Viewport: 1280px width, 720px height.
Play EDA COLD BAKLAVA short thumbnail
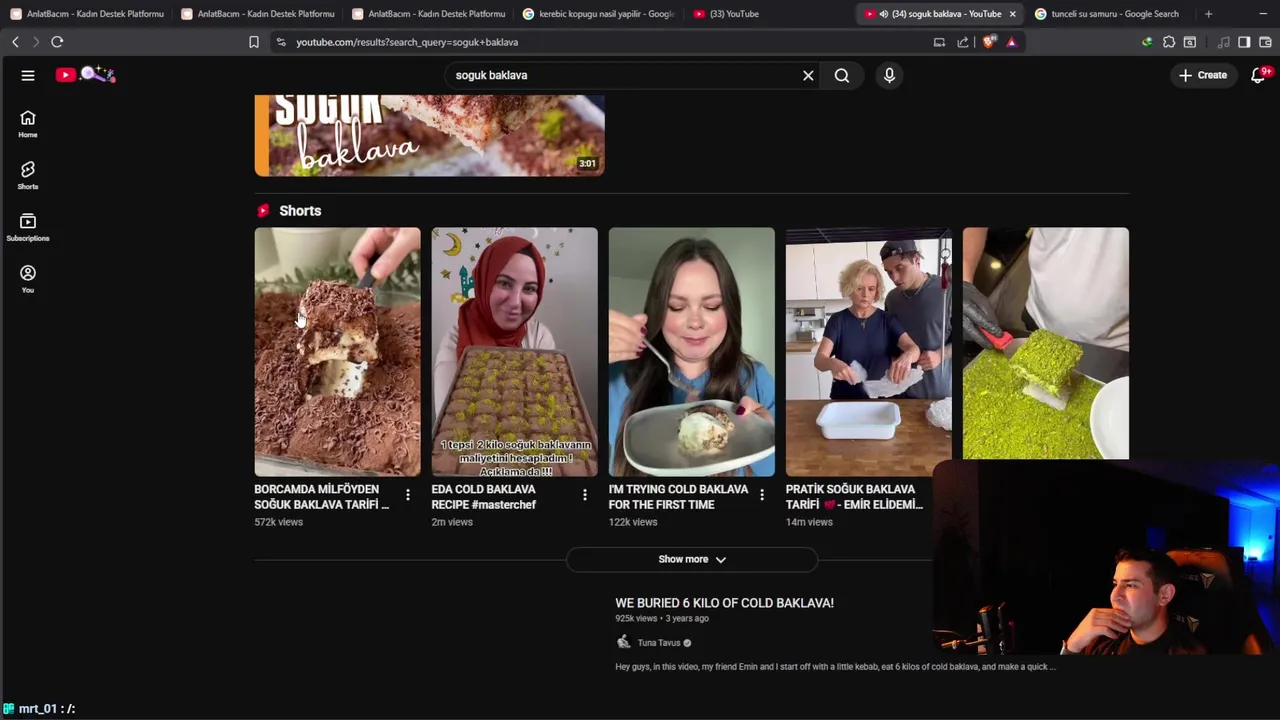tap(514, 352)
